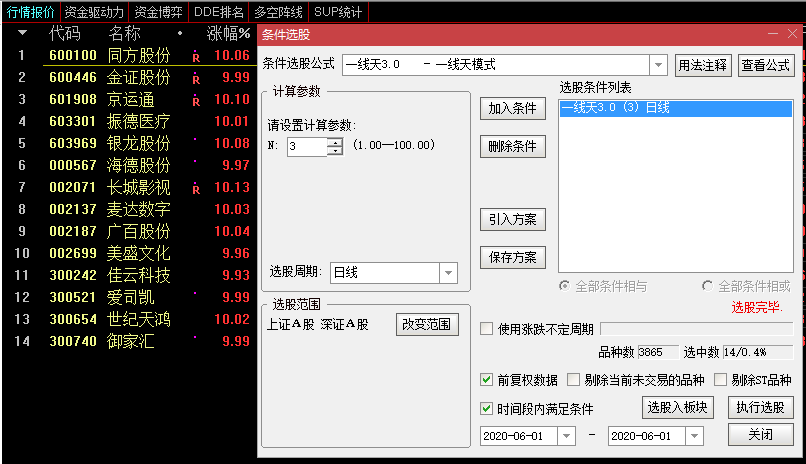Enable 剔除ST品种 checkbox
The height and width of the screenshot is (464, 806).
click(720, 380)
